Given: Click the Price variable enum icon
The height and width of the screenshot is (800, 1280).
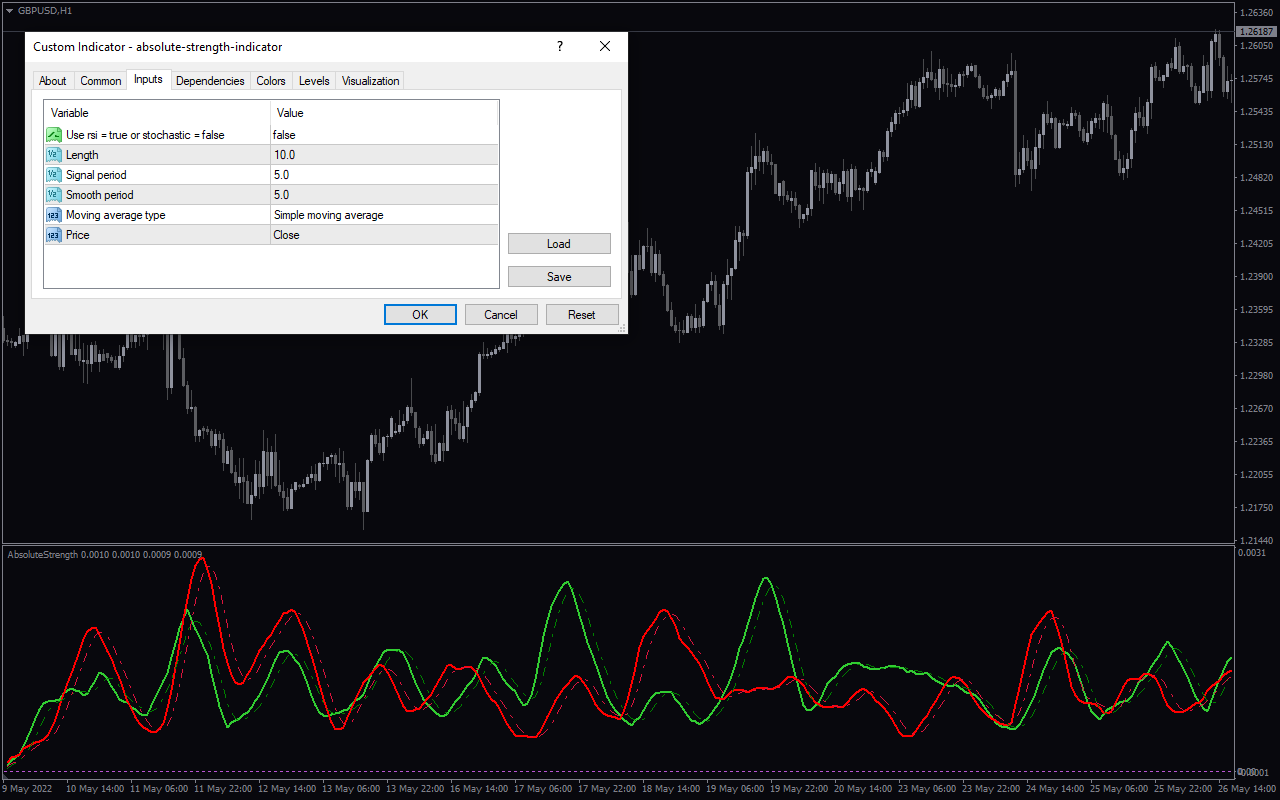Looking at the screenshot, I should click(x=54, y=235).
